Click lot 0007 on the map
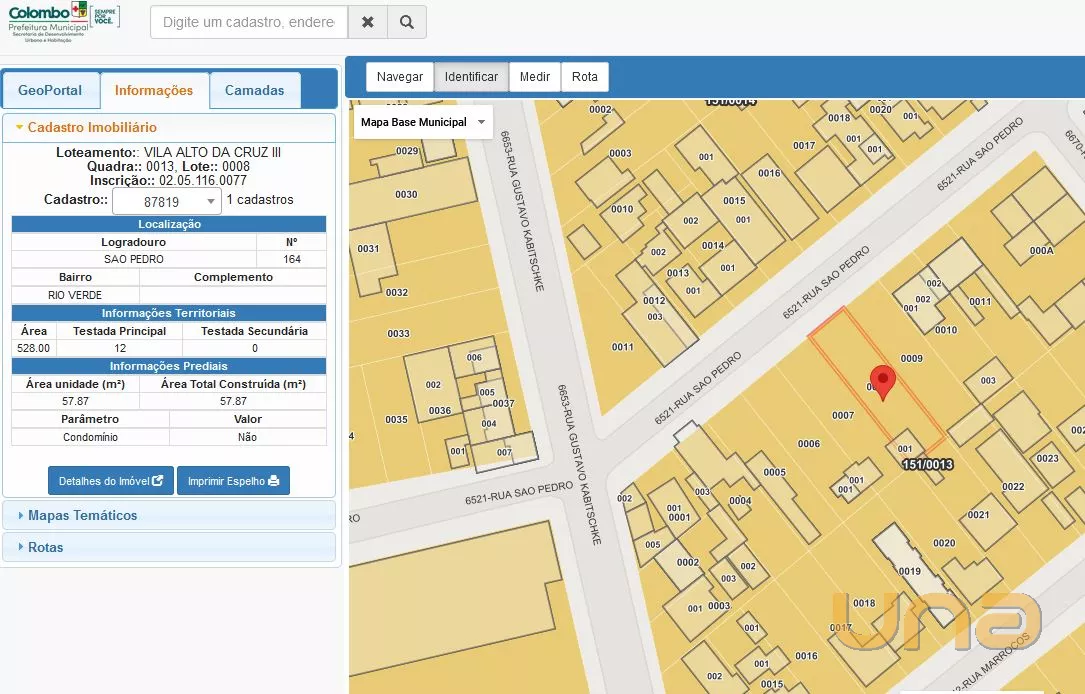 tap(842, 415)
